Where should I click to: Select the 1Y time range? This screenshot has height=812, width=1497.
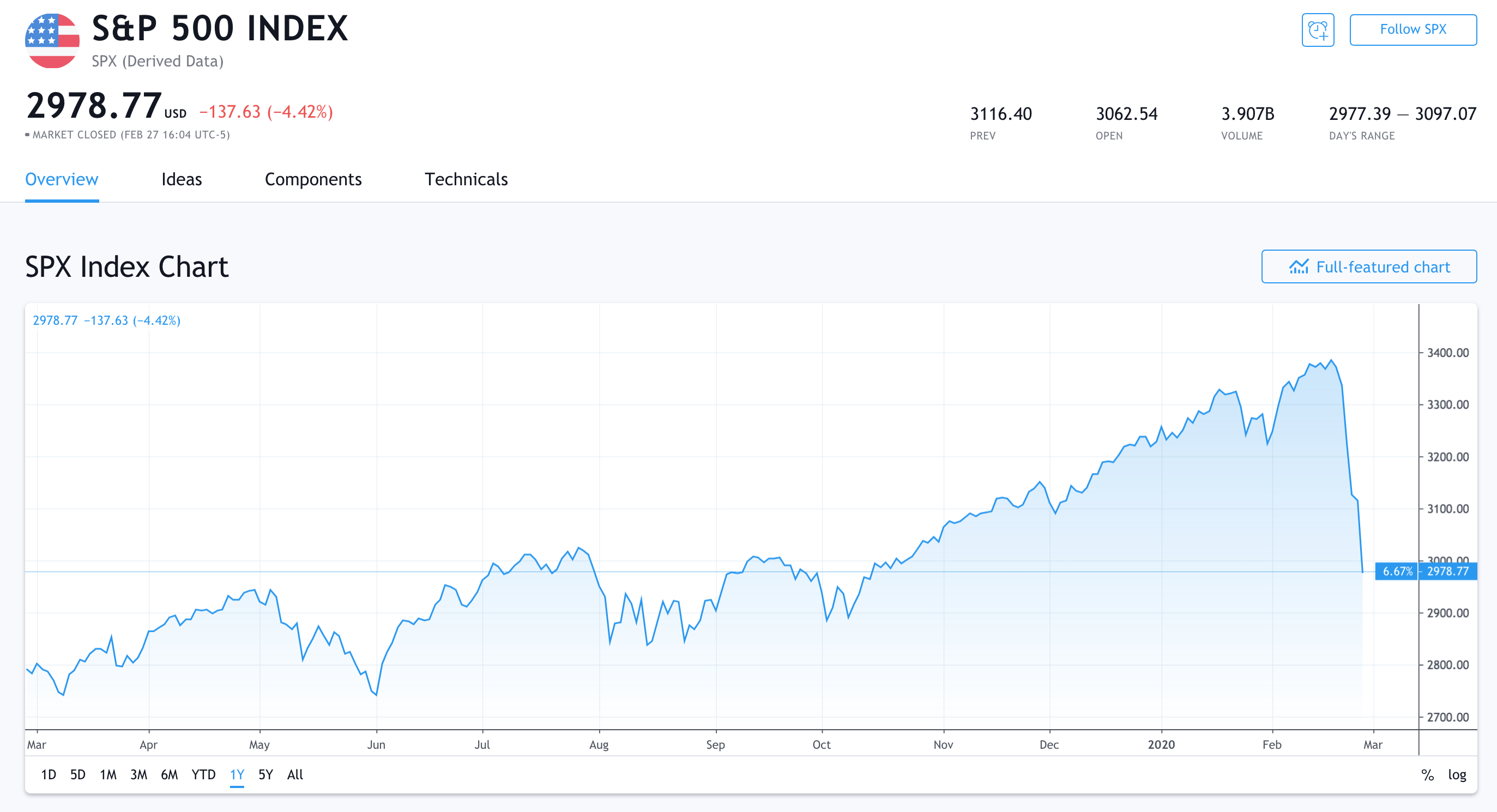[x=237, y=774]
